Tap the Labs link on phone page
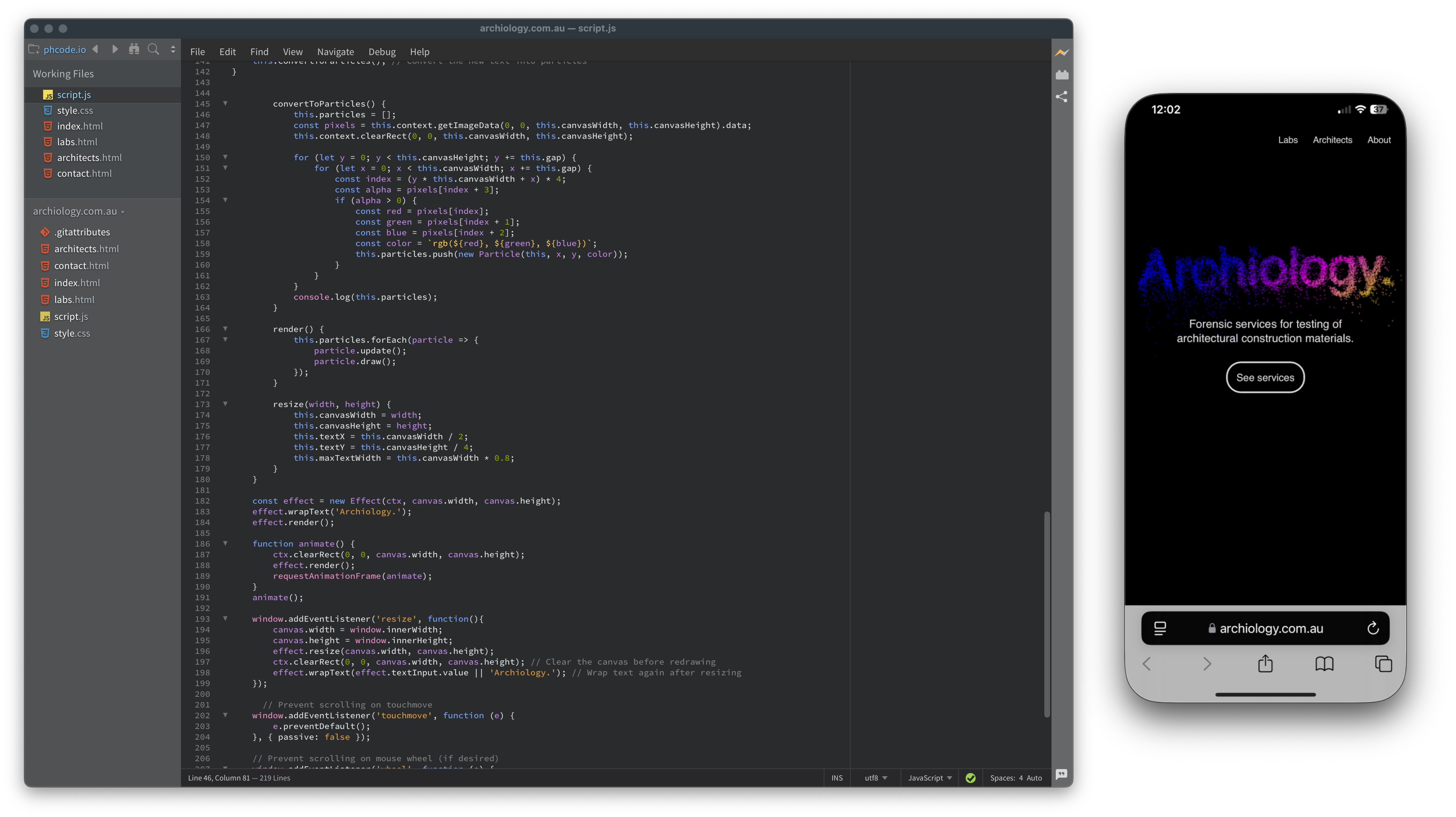Image resolution: width=1456 pixels, height=817 pixels. click(x=1288, y=140)
